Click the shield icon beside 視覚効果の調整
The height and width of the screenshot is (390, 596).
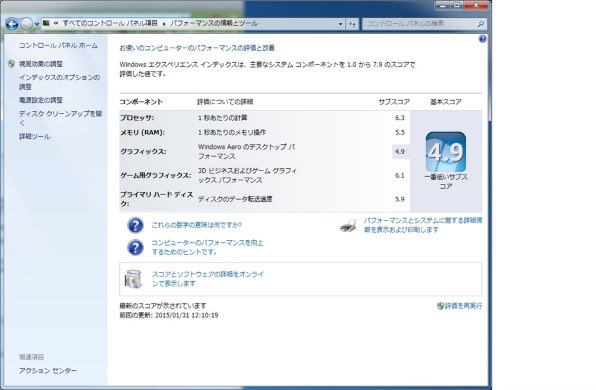point(11,63)
